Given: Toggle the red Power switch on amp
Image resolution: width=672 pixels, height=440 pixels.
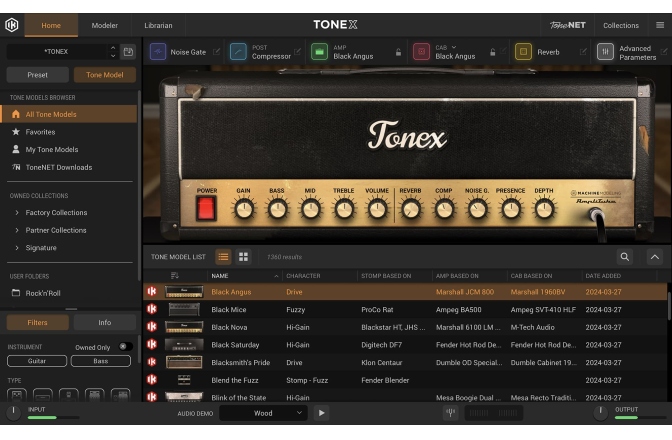Looking at the screenshot, I should pos(206,209).
